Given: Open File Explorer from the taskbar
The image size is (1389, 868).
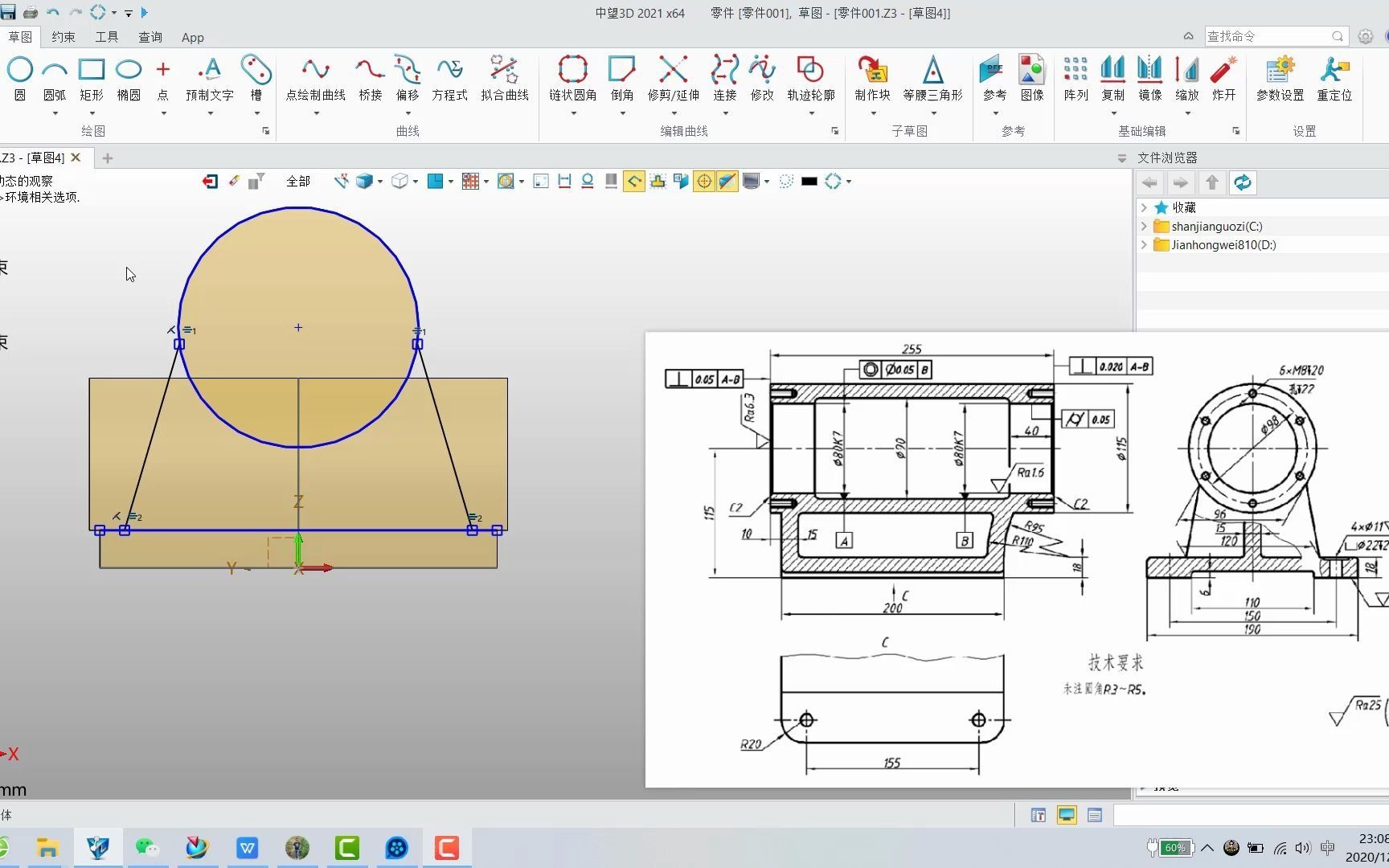Looking at the screenshot, I should pos(47,848).
